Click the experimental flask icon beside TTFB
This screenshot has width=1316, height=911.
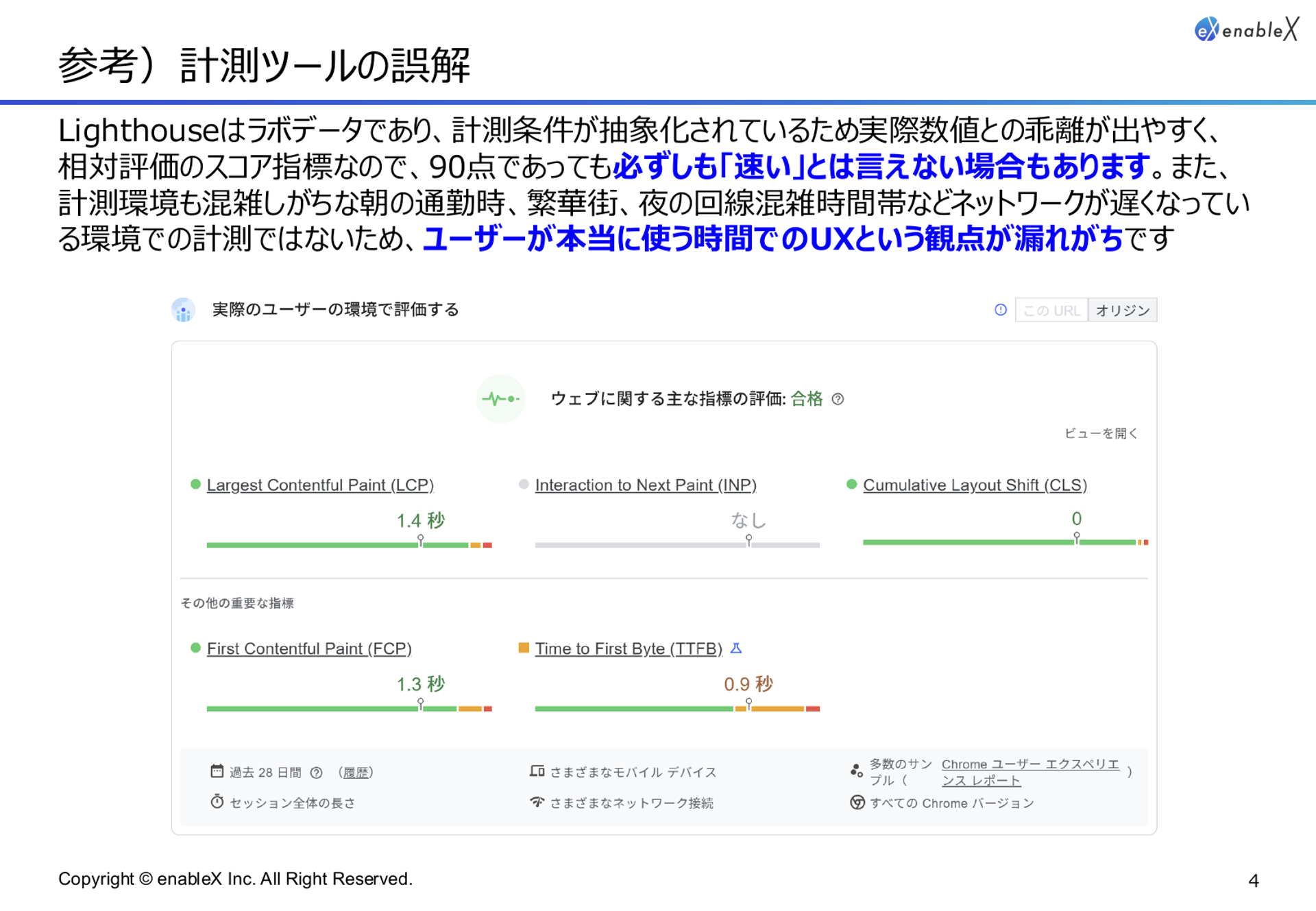pyautogui.click(x=736, y=648)
